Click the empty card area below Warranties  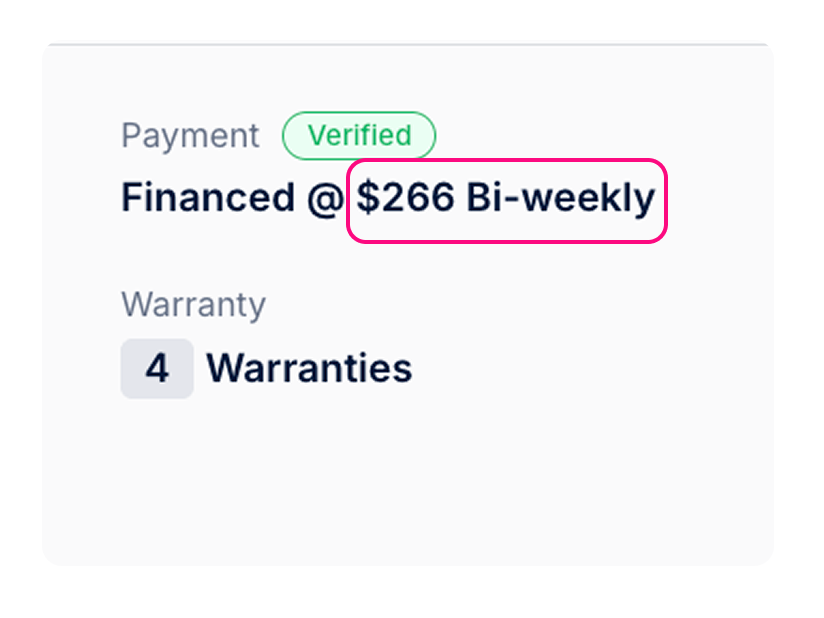pos(400,480)
